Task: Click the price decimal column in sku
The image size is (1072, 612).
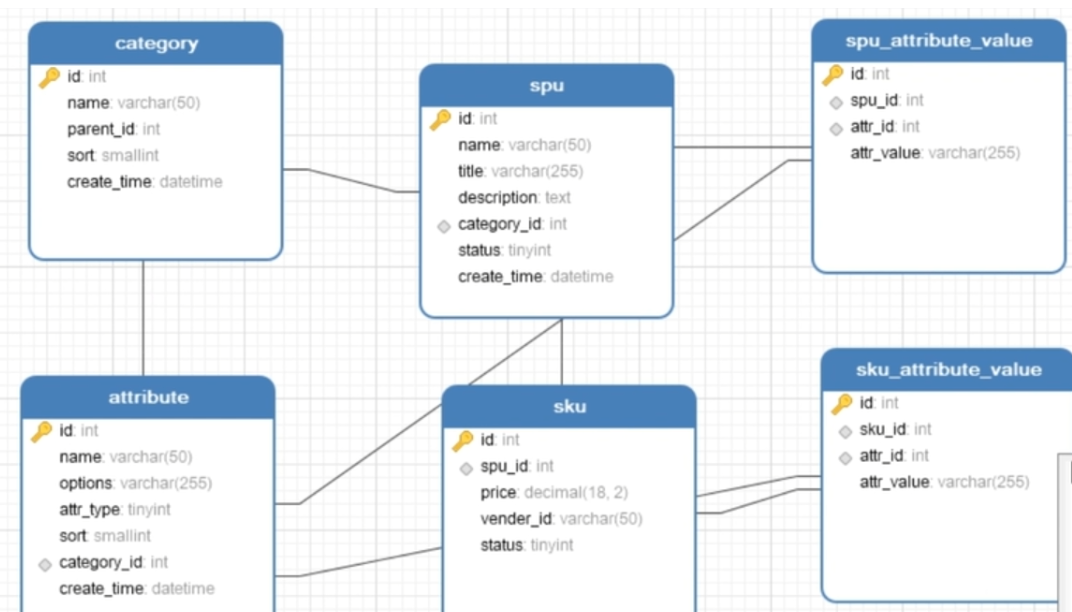Action: point(554,492)
